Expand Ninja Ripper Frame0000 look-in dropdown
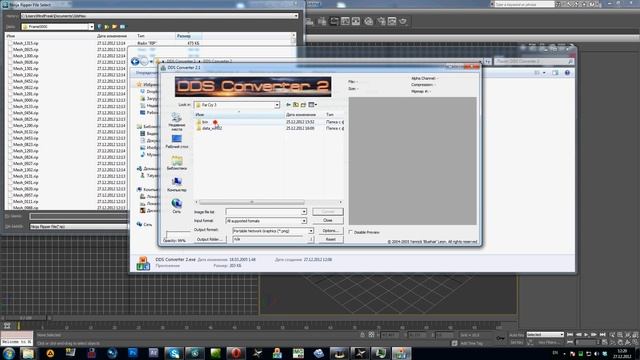Viewport: 640px width, 360px height. pyautogui.click(x=91, y=27)
